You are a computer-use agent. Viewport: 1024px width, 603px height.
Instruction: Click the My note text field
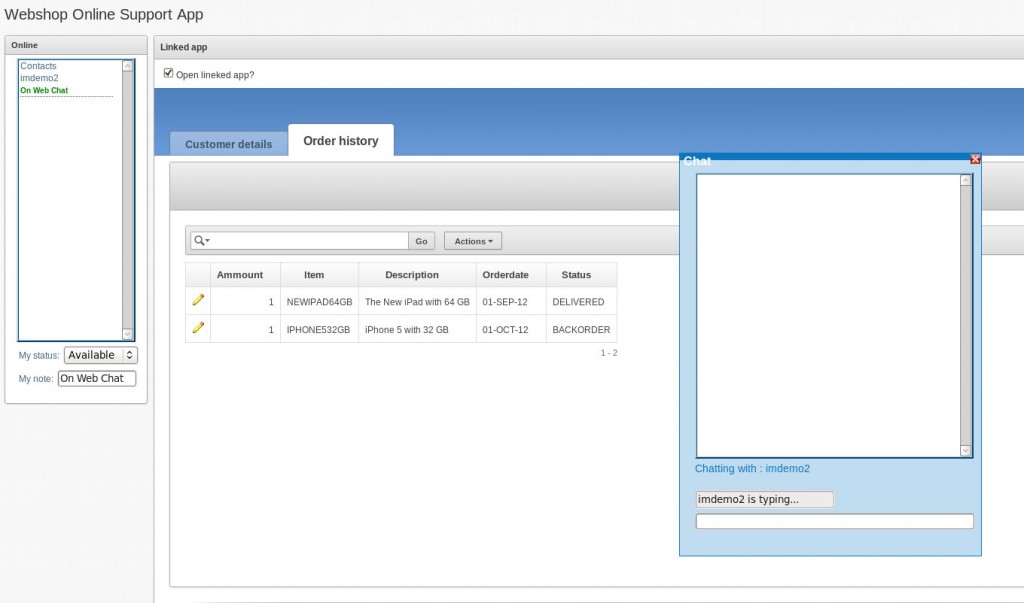point(96,378)
